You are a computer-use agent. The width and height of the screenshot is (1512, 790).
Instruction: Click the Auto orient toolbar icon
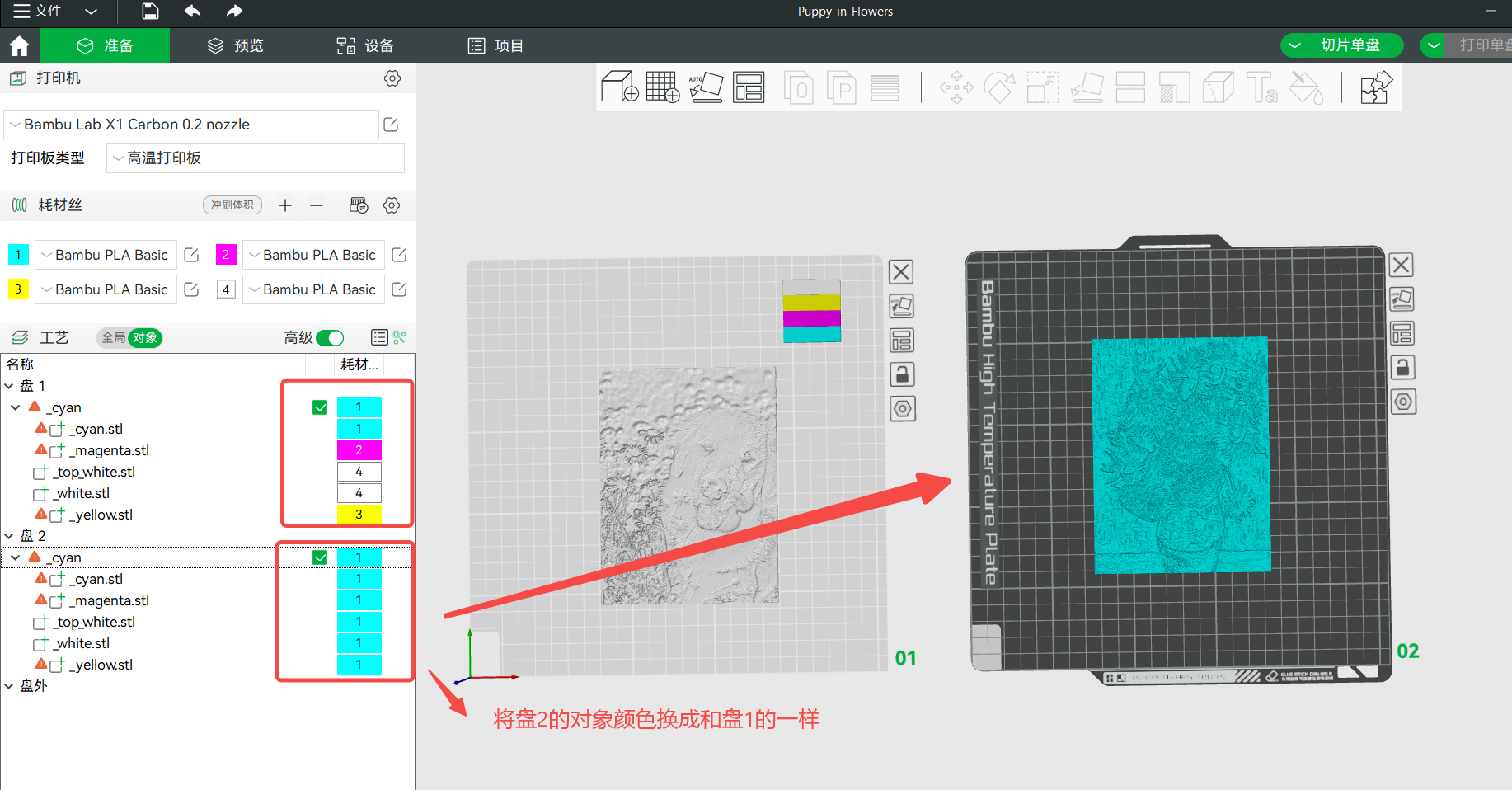point(706,87)
